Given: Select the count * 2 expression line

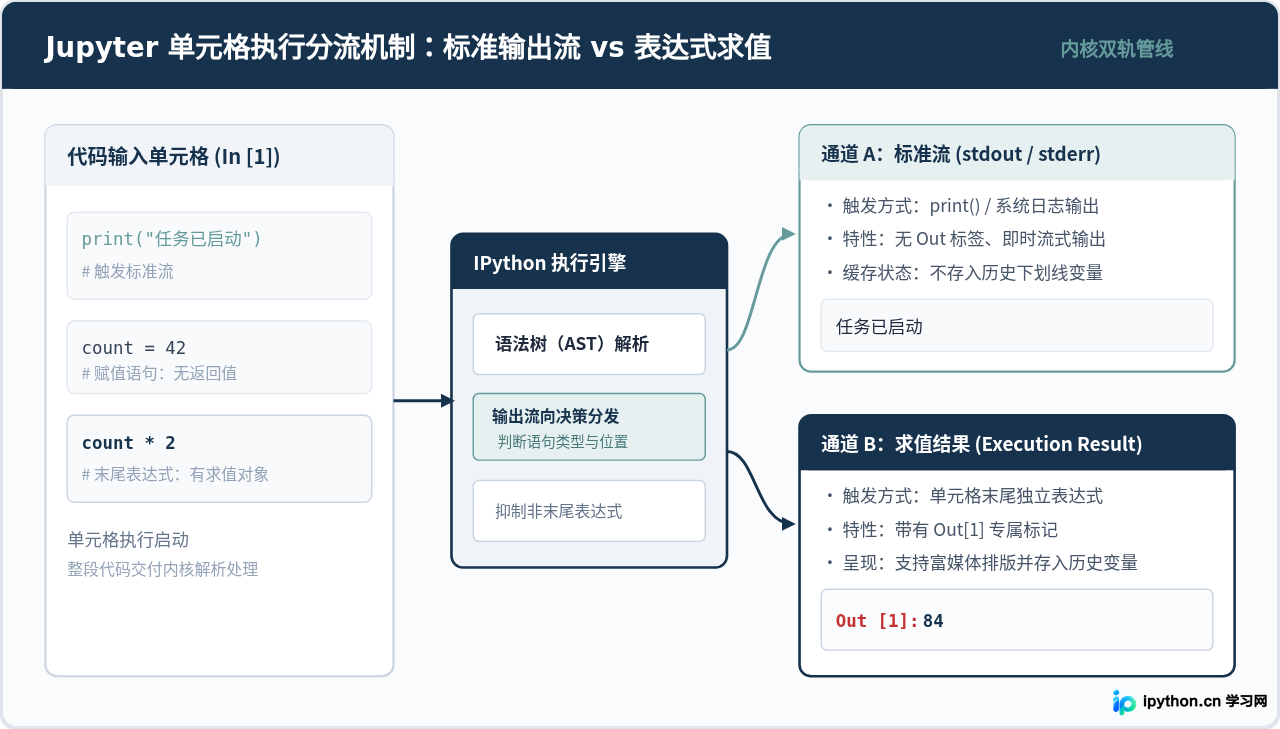Looking at the screenshot, I should [129, 443].
